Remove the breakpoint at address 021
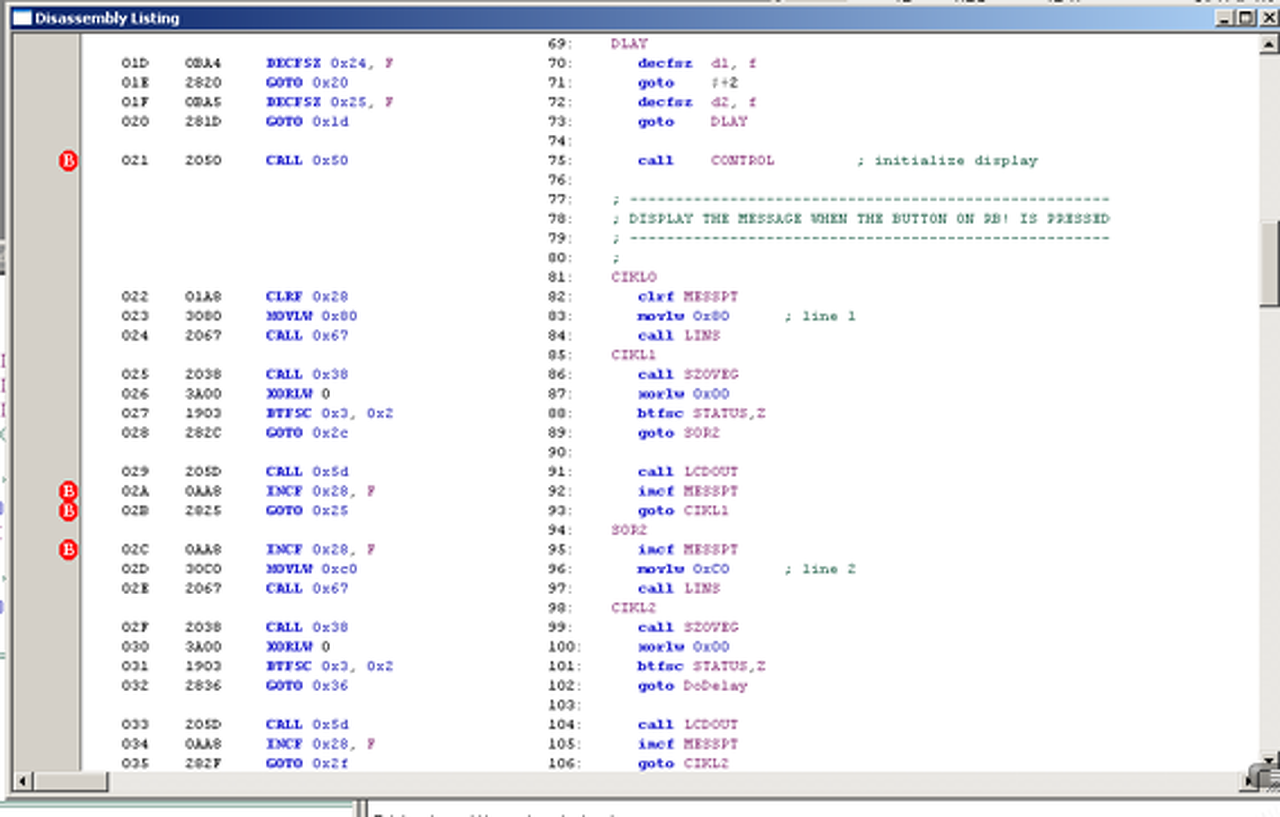 pos(68,161)
